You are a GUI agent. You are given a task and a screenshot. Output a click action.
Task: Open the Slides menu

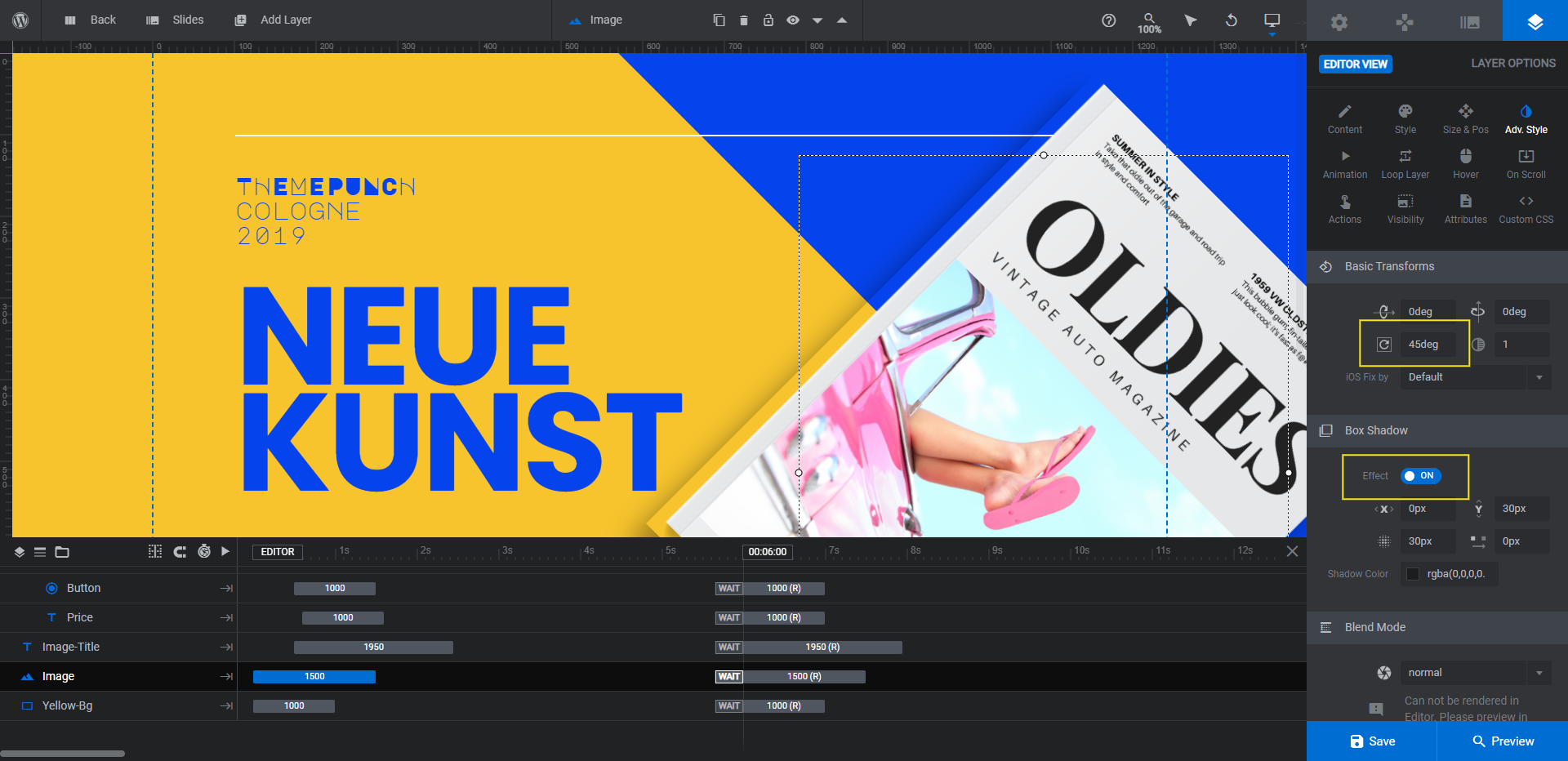point(175,20)
